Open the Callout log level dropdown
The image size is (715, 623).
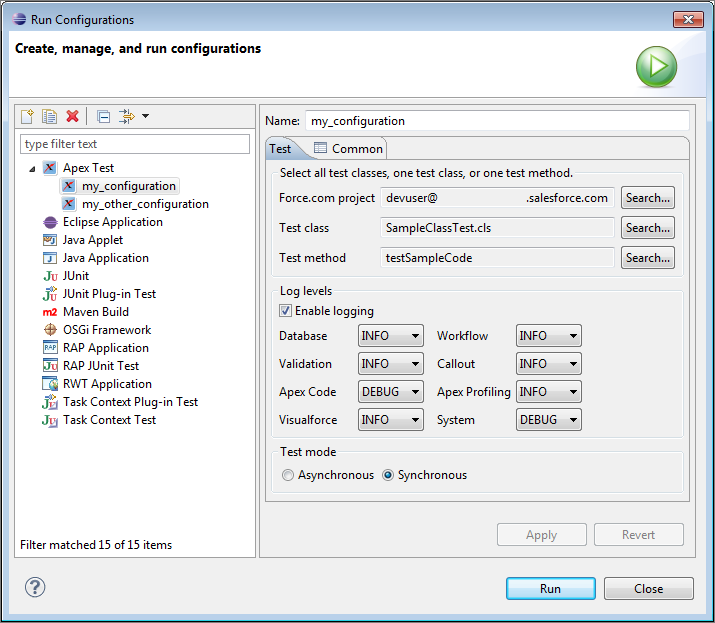[549, 364]
